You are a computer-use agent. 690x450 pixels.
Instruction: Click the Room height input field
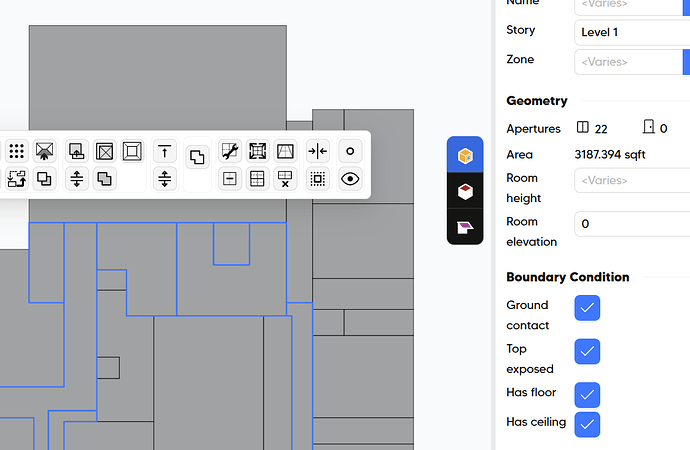click(632, 181)
